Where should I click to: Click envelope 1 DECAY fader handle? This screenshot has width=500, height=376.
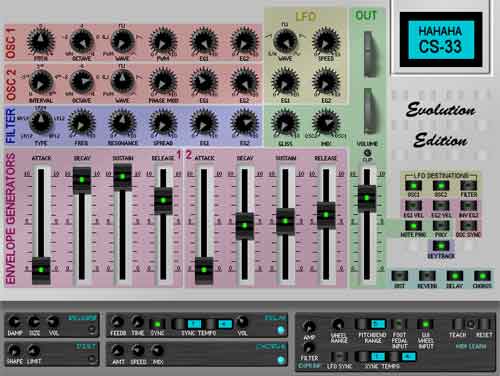[82, 180]
